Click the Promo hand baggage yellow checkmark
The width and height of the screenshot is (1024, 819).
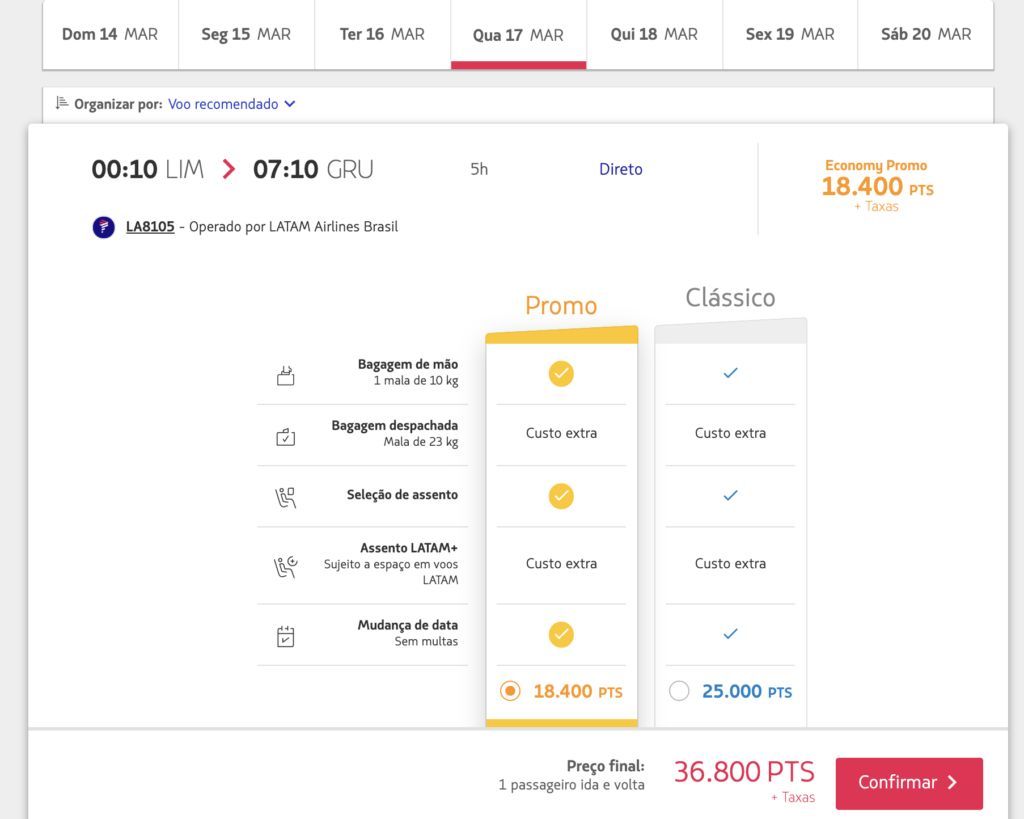pos(561,374)
